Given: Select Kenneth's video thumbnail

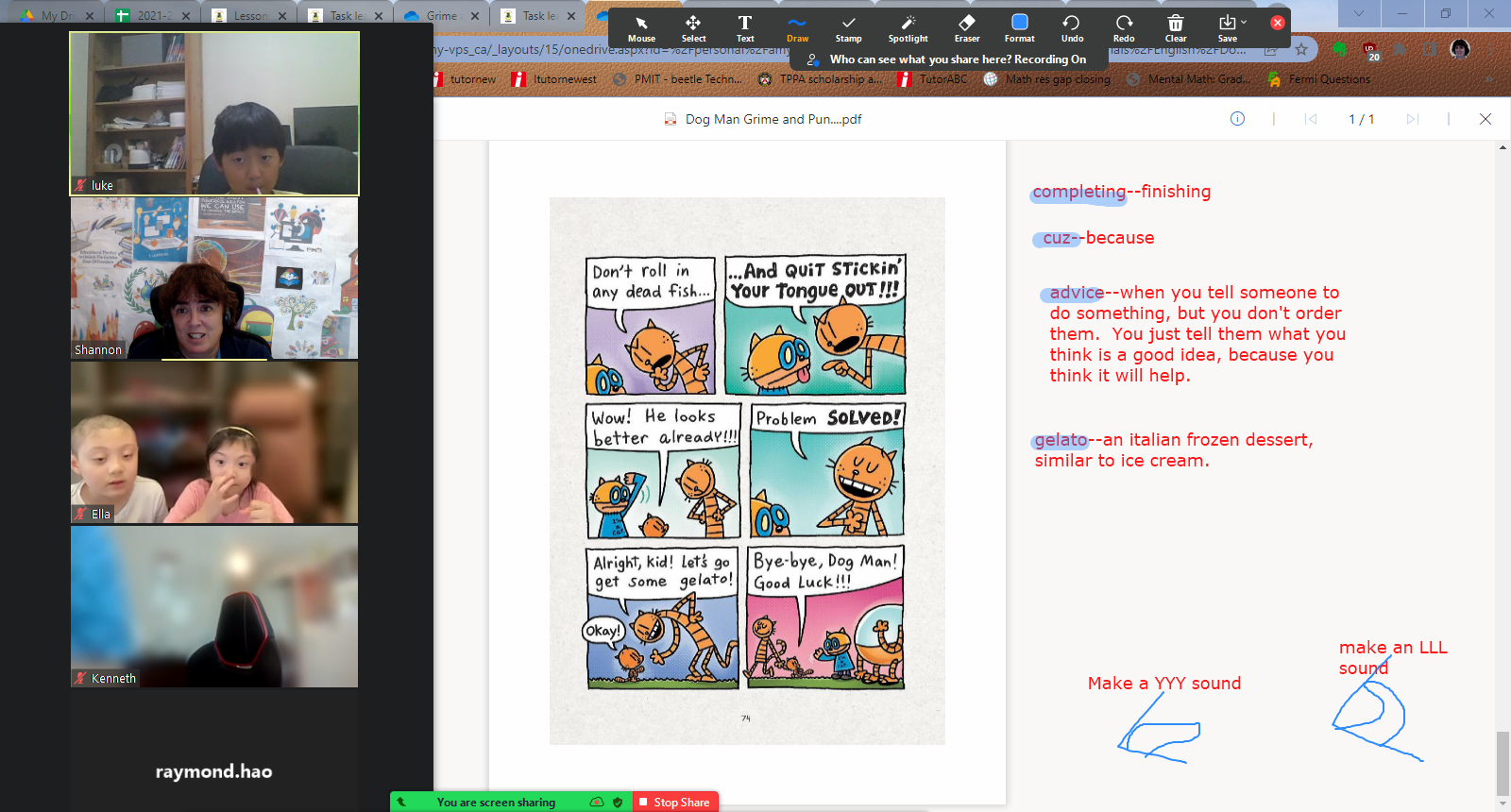Looking at the screenshot, I should [214, 607].
